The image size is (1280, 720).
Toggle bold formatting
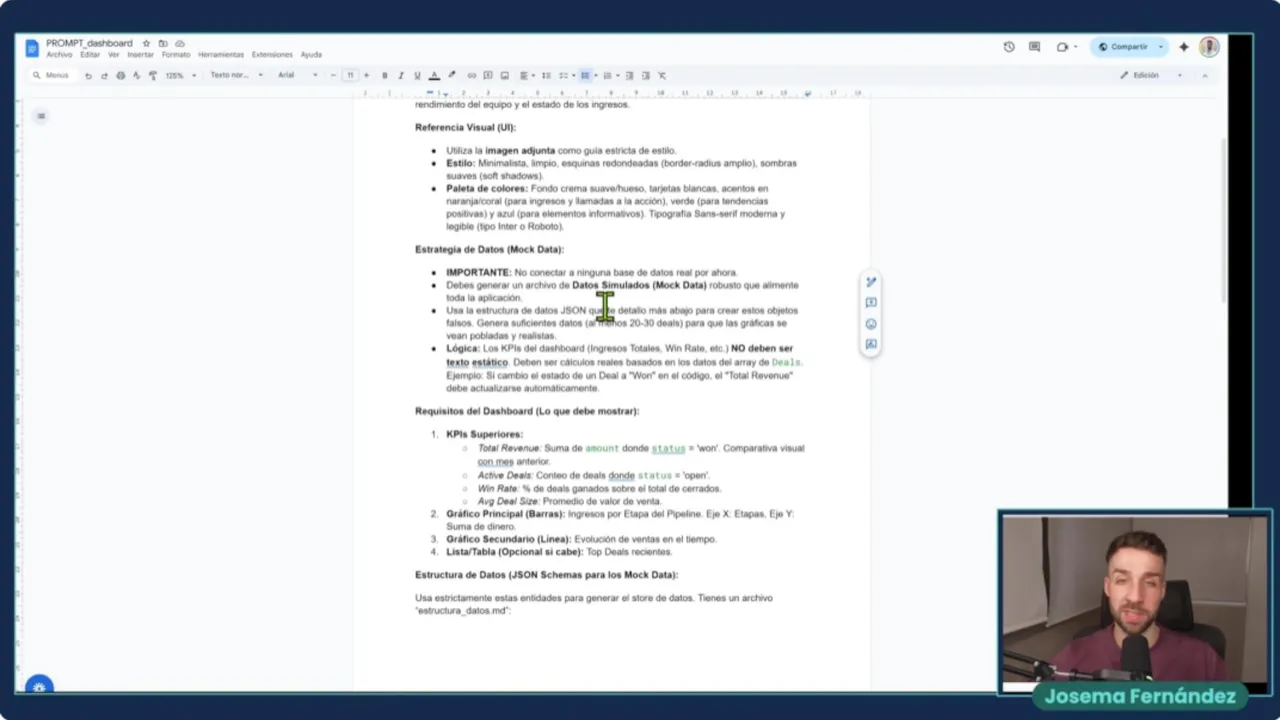[x=385, y=75]
